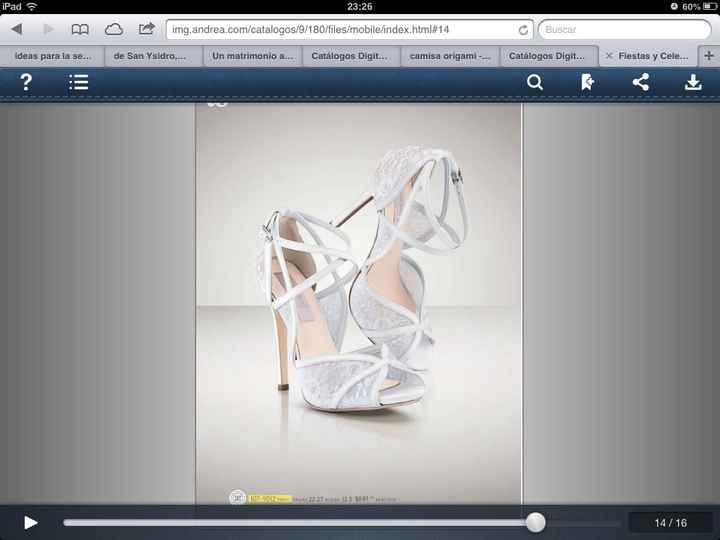Go back with the Safari back arrow
The height and width of the screenshot is (540, 720).
pyautogui.click(x=17, y=29)
